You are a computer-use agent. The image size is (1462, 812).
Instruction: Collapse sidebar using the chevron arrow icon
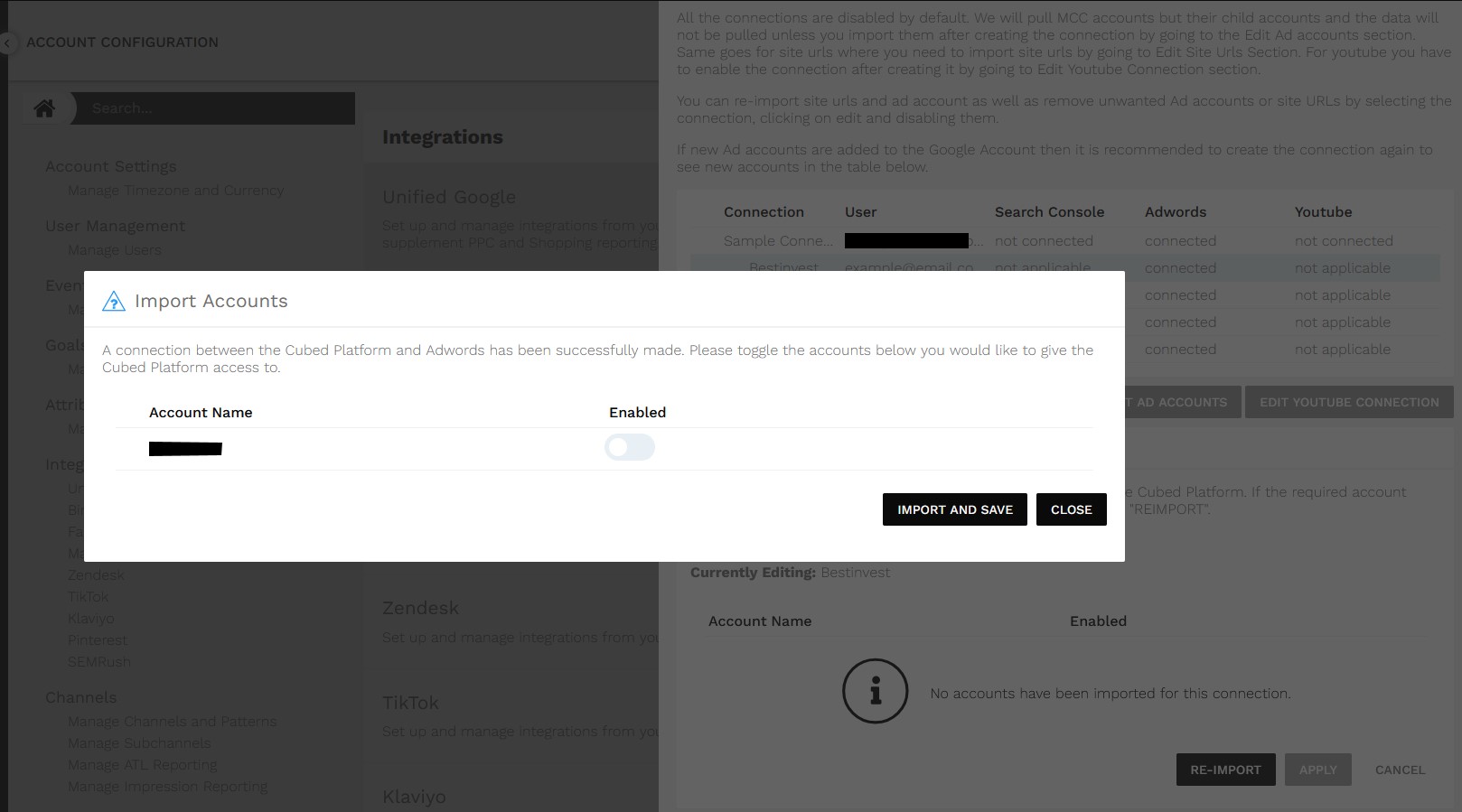(7, 42)
